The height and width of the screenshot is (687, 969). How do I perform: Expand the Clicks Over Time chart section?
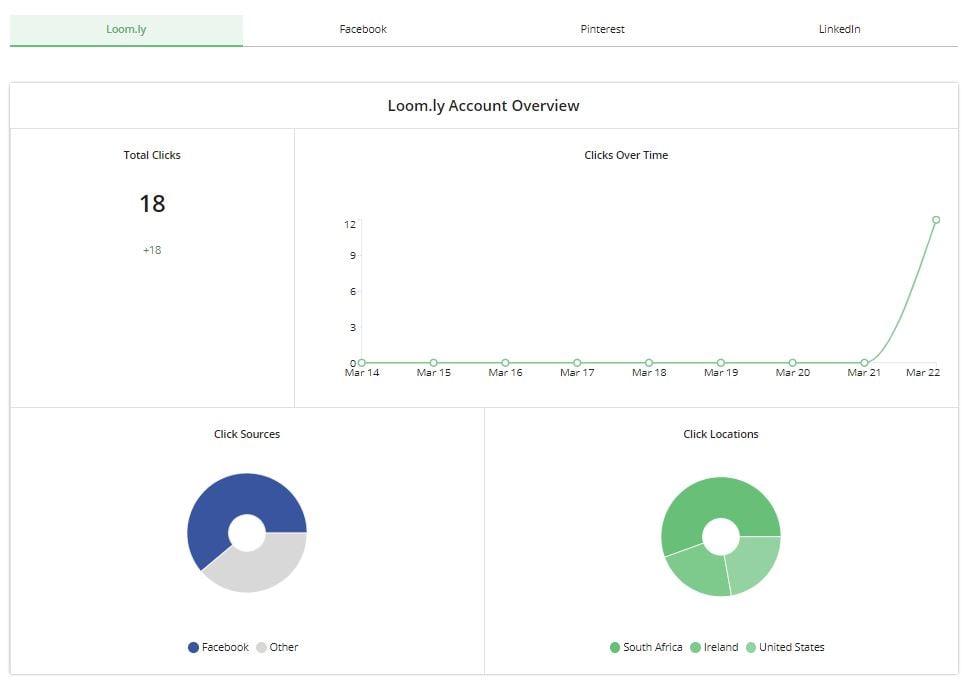[625, 155]
